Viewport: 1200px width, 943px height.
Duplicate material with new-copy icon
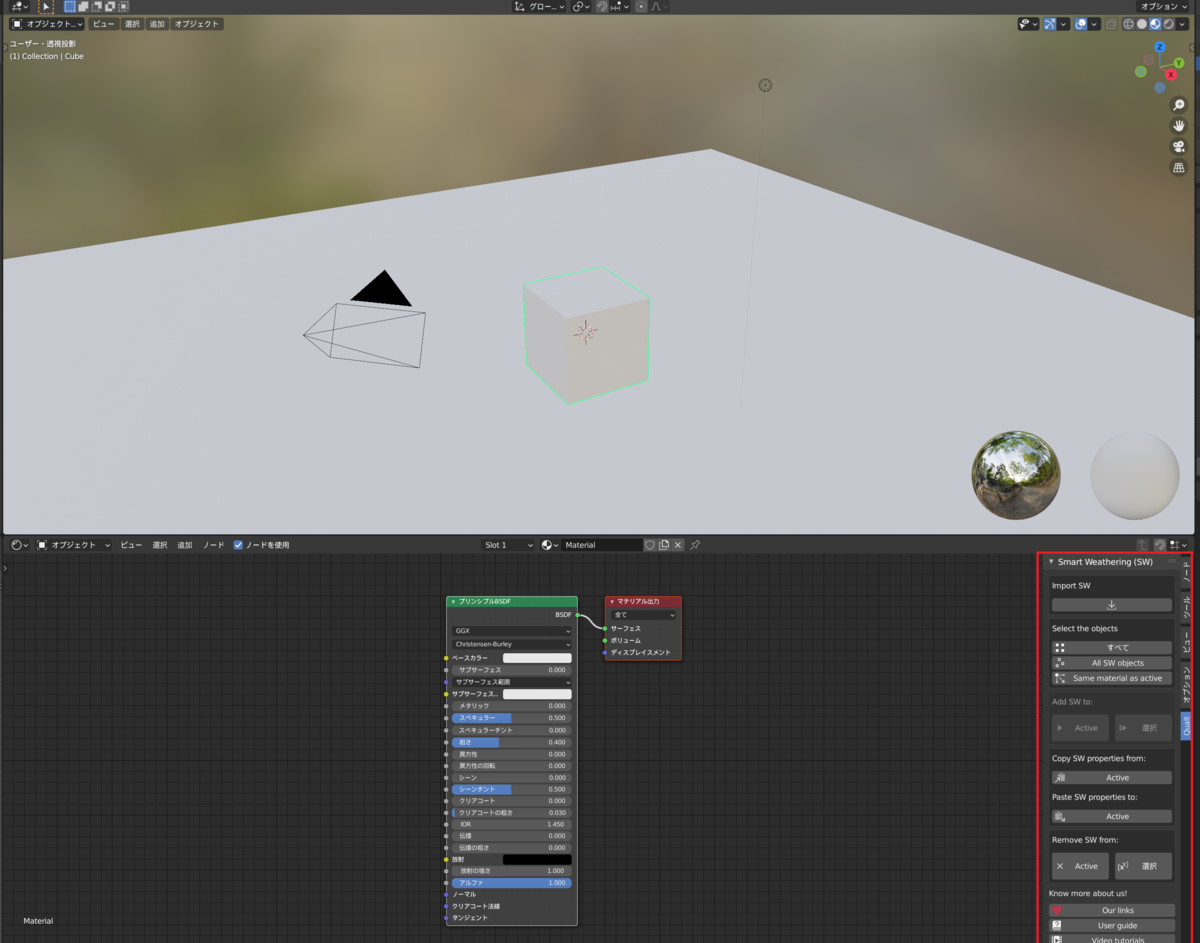click(663, 545)
